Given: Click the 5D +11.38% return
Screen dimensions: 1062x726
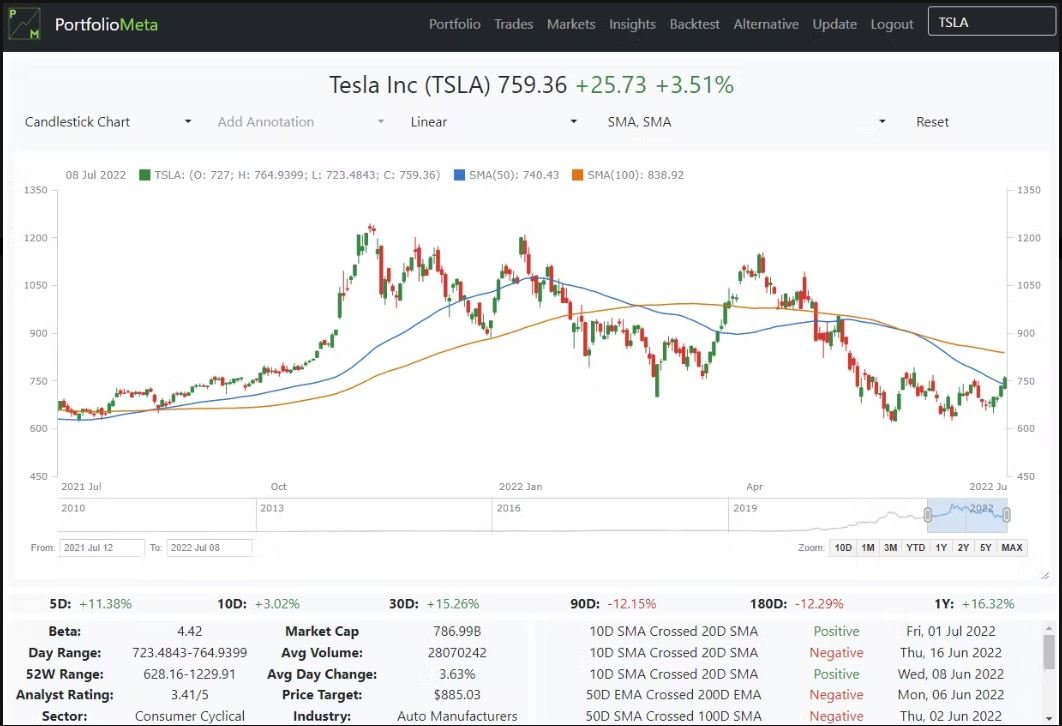Looking at the screenshot, I should 91,603.
